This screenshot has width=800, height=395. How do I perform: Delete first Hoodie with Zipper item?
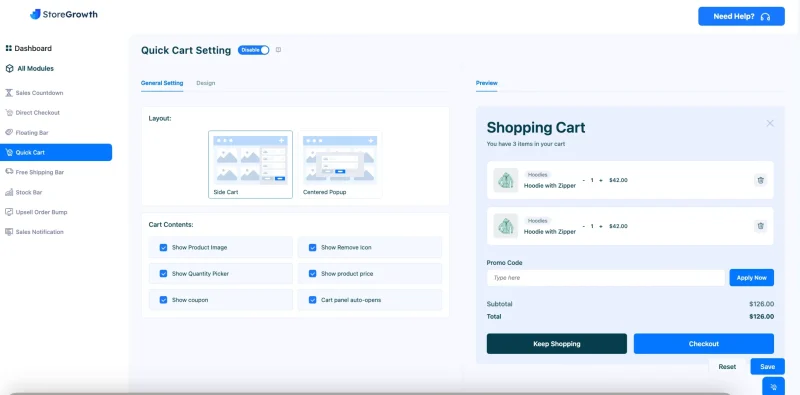click(x=760, y=180)
